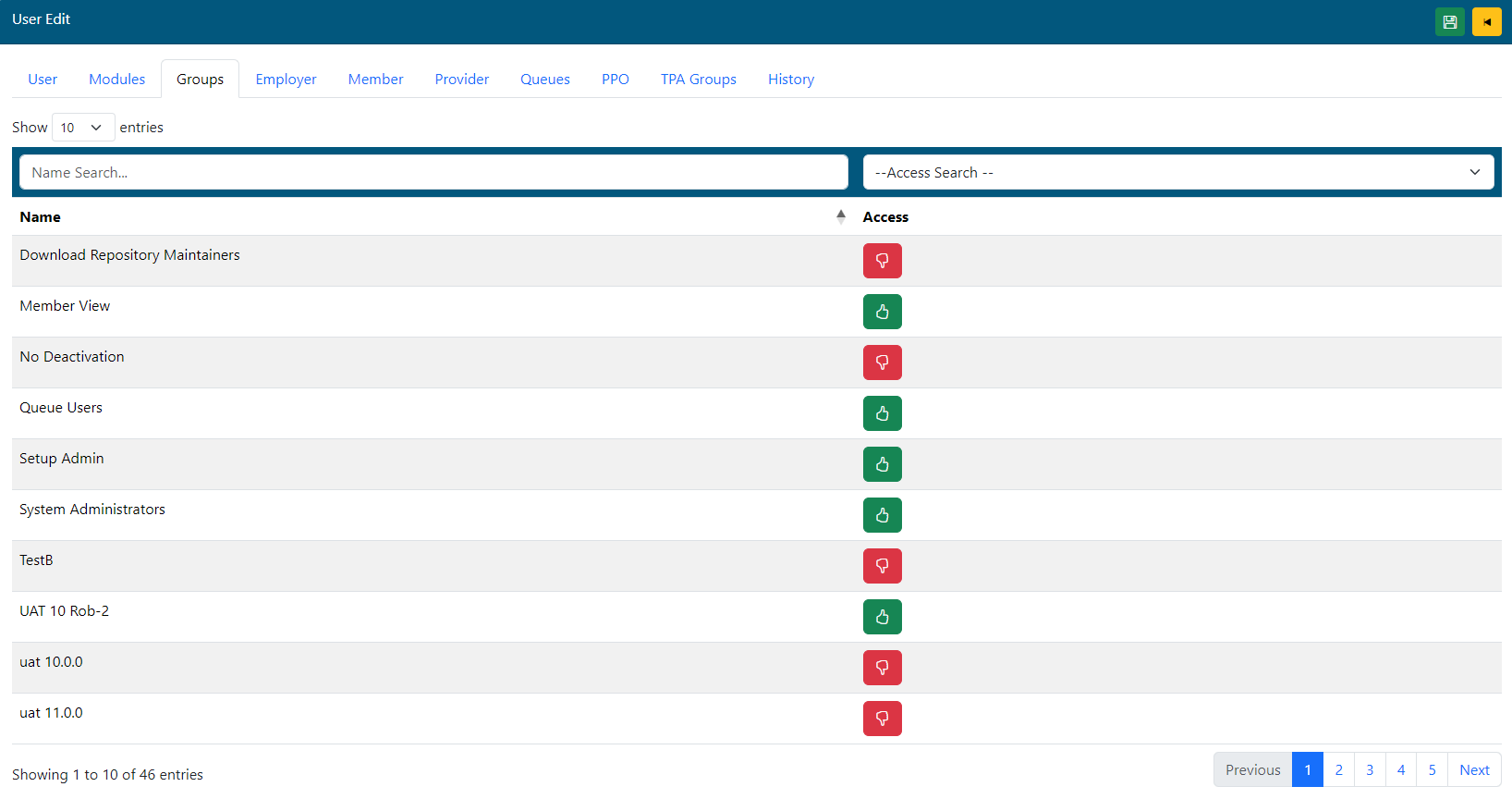
Task: Switch to the Modules tab
Action: (x=116, y=80)
